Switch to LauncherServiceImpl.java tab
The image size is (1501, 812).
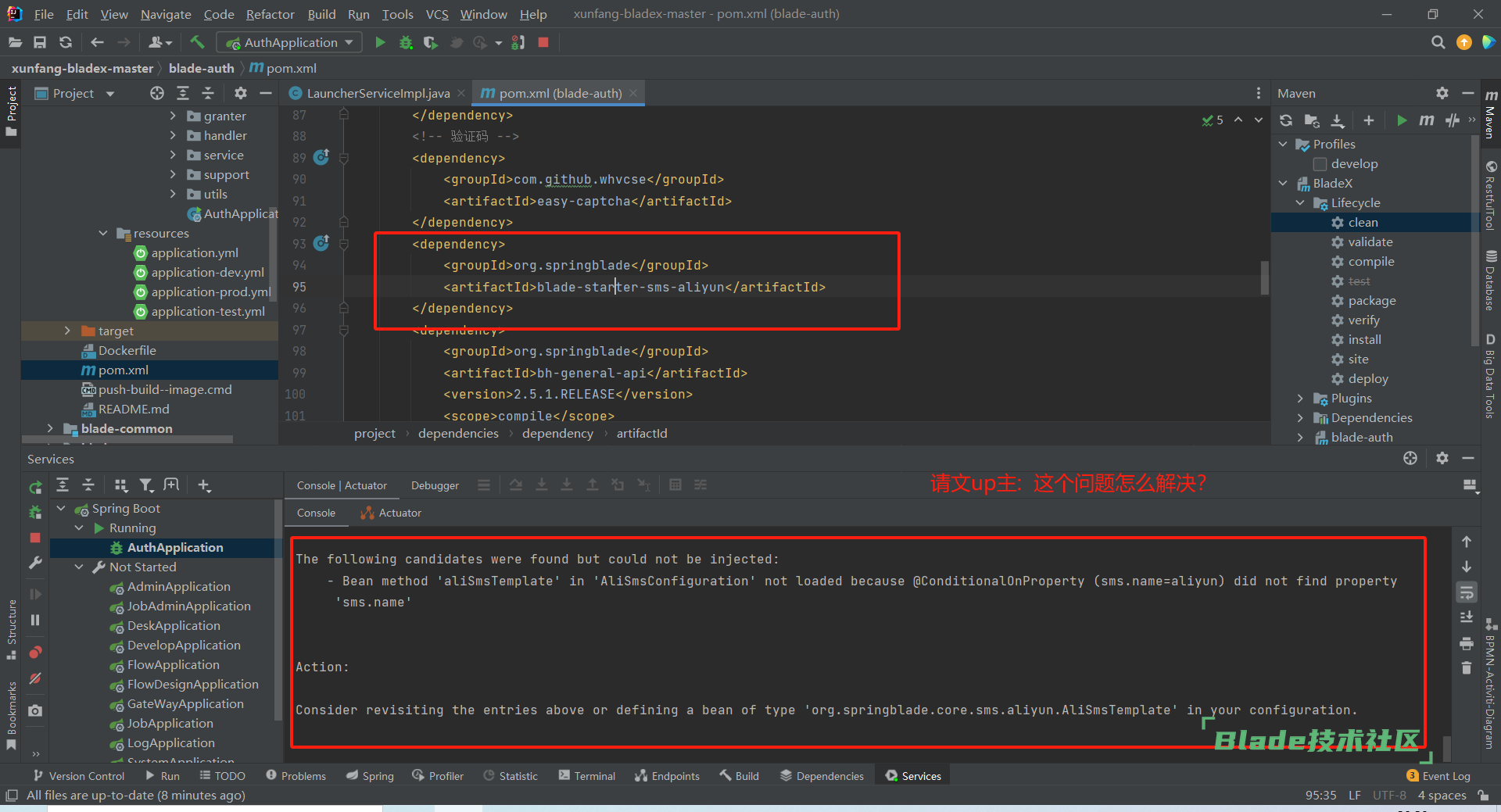tap(378, 93)
